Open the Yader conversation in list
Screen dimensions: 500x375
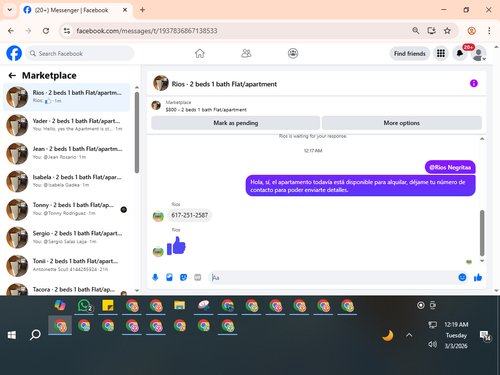tap(67, 125)
